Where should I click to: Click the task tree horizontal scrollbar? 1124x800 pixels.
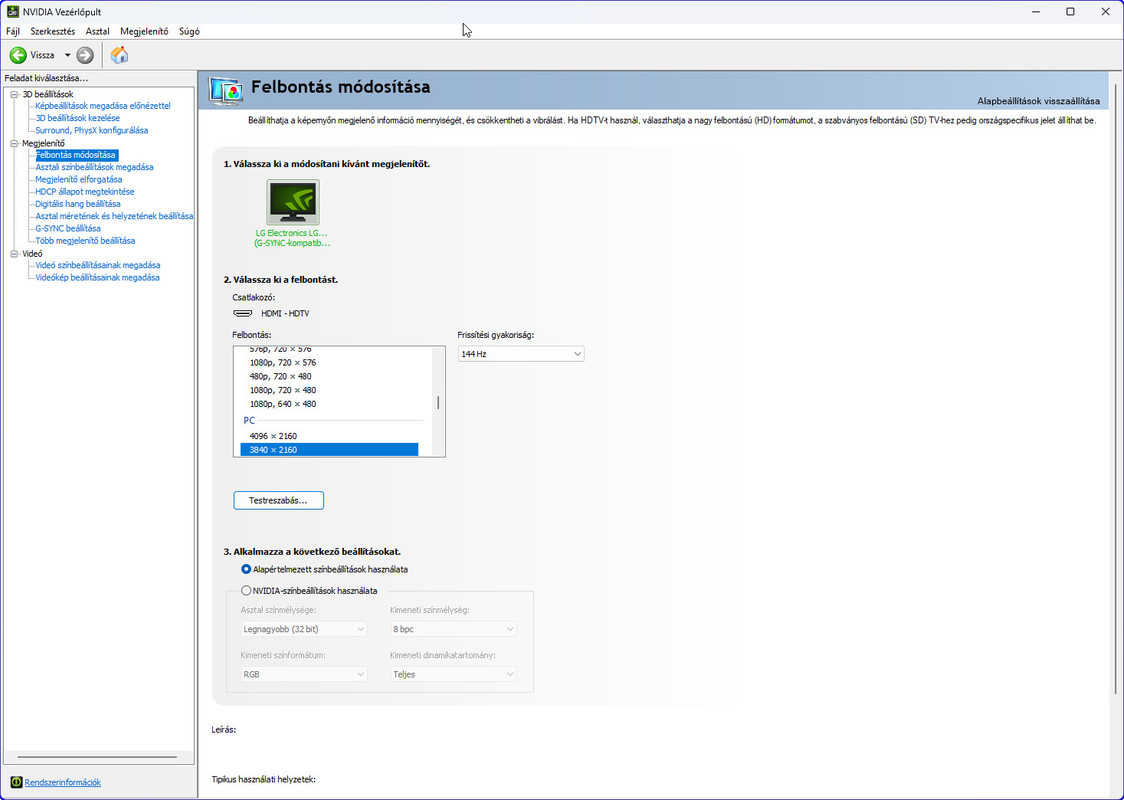click(97, 757)
